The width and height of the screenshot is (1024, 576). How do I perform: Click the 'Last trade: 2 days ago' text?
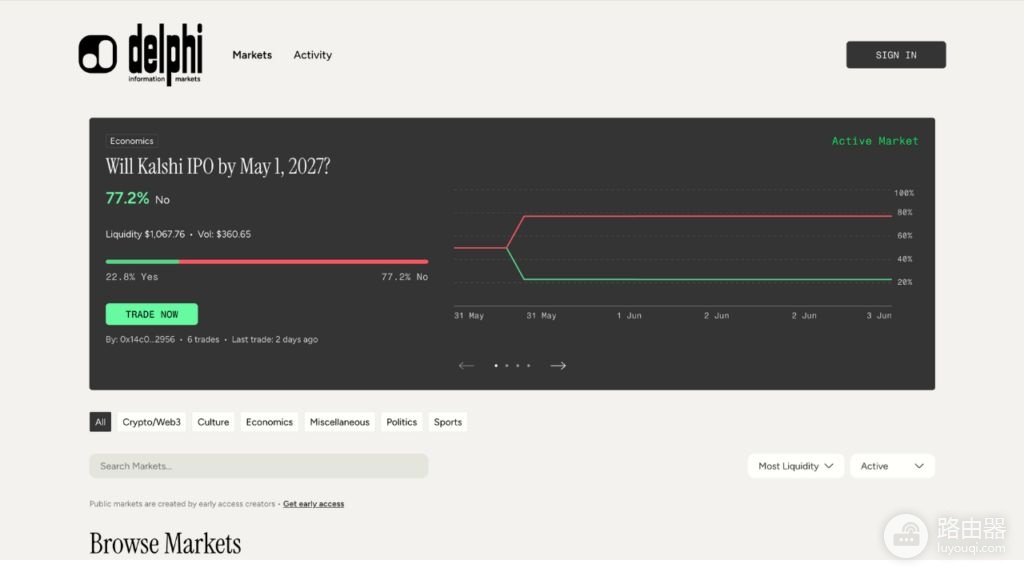[275, 340]
